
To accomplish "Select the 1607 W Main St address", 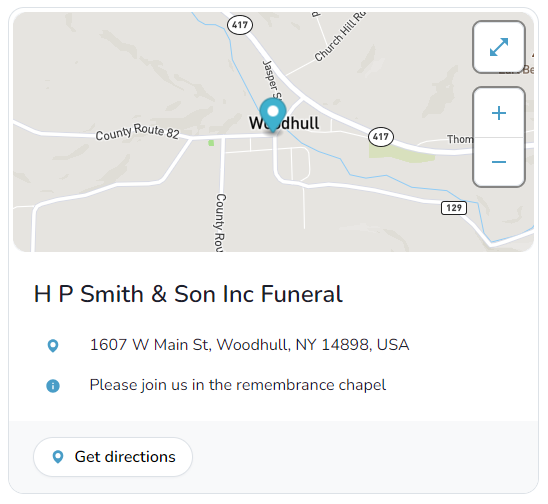I will click(x=250, y=345).
